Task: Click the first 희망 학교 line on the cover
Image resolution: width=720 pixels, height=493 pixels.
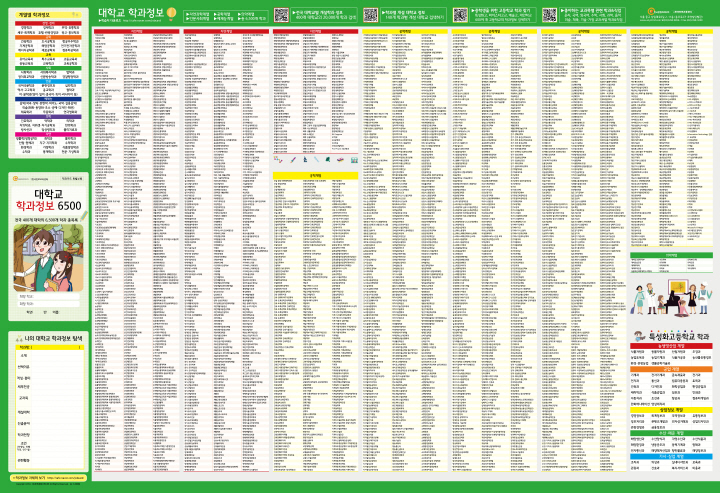Action: (x=49, y=297)
